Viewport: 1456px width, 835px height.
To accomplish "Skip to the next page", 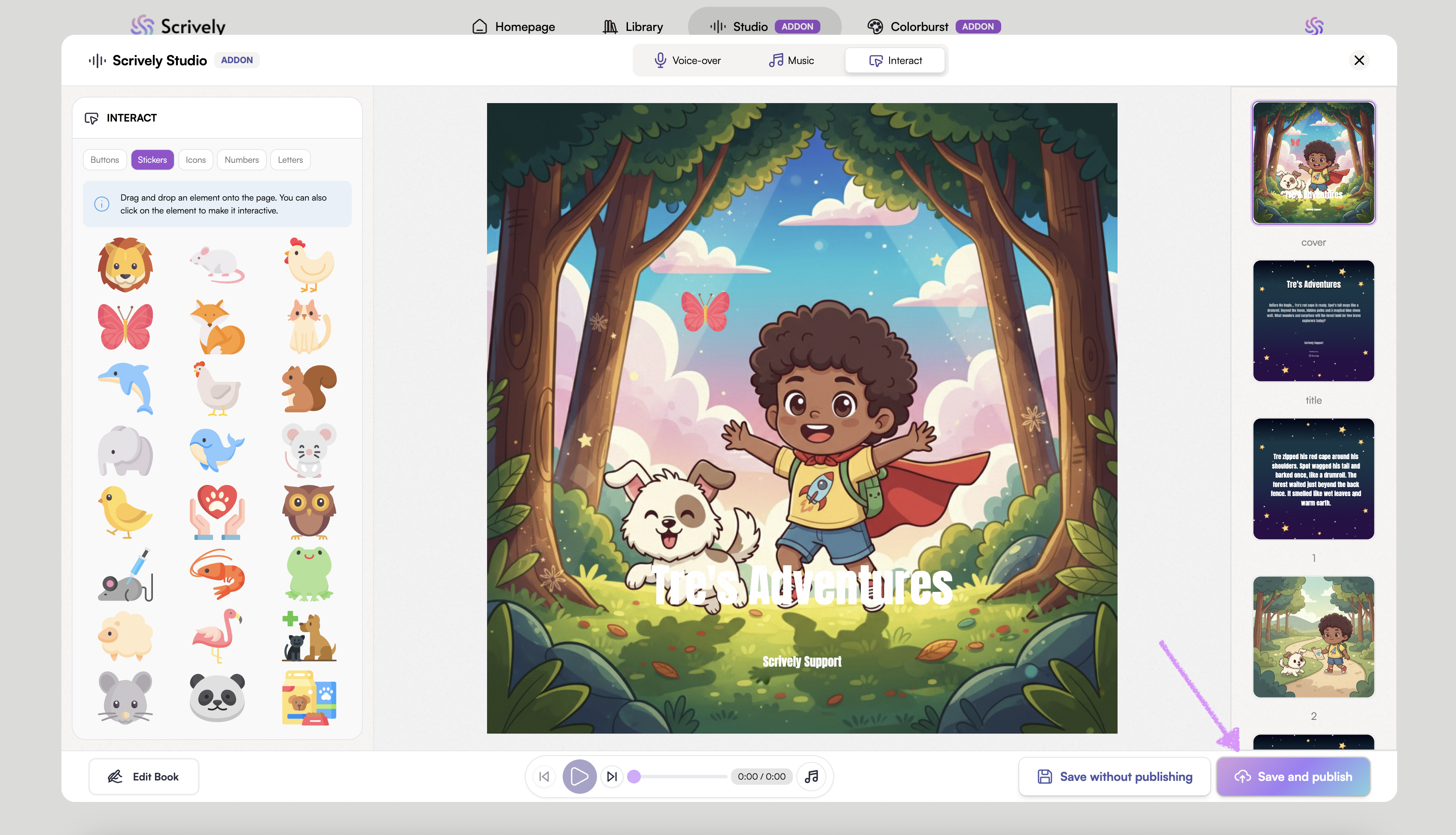I will click(612, 777).
